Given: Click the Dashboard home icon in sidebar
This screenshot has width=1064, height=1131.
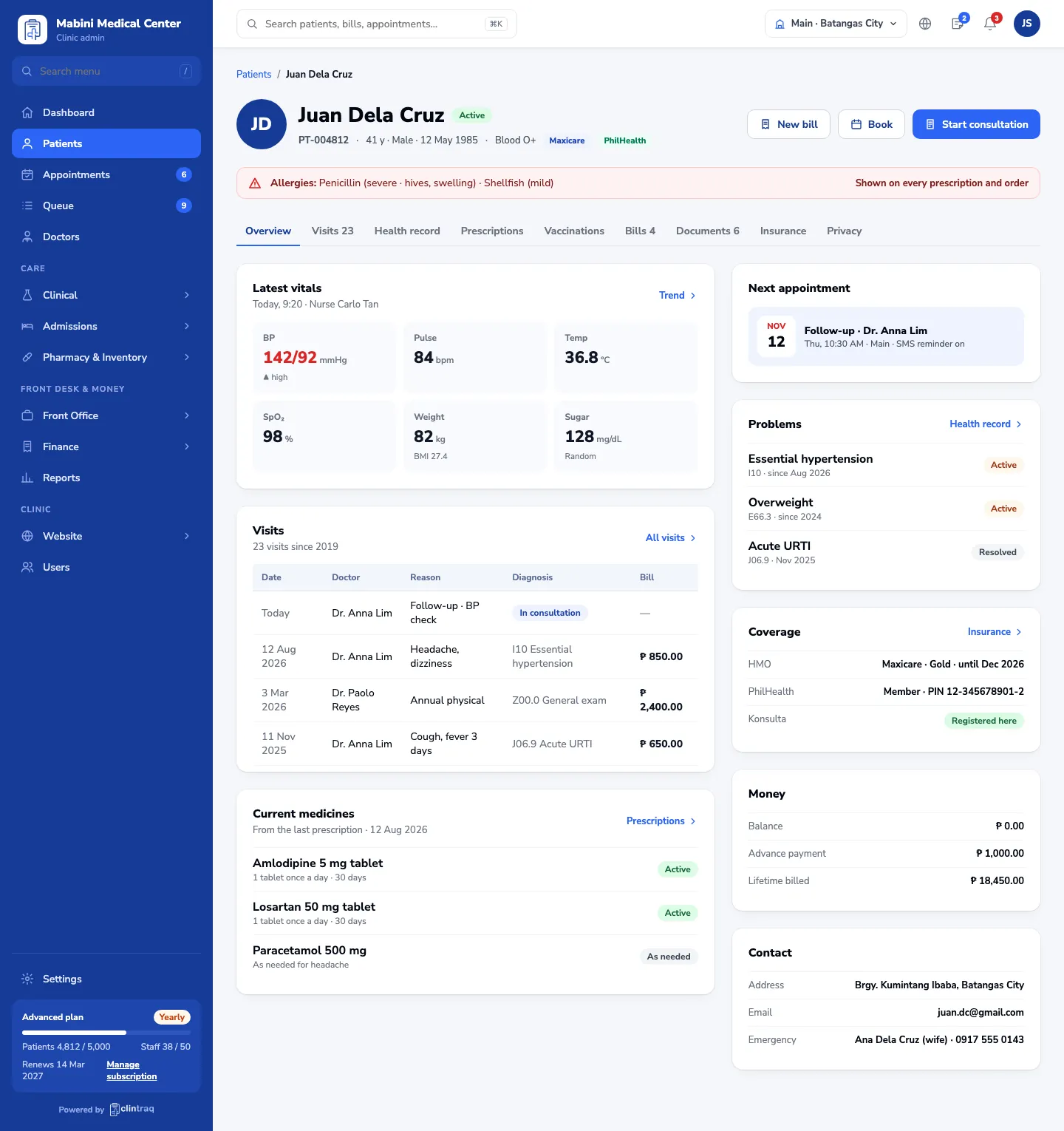Looking at the screenshot, I should [27, 112].
